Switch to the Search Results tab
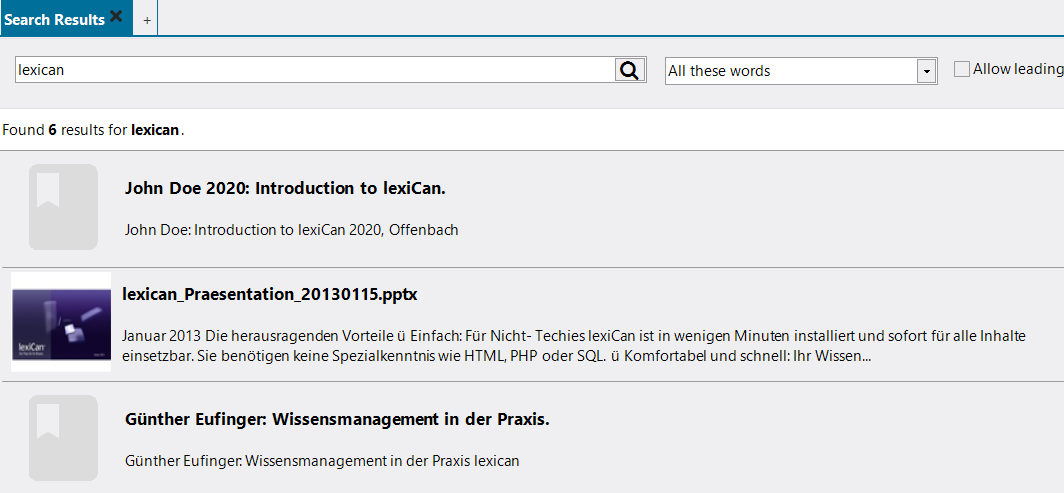 coord(54,20)
